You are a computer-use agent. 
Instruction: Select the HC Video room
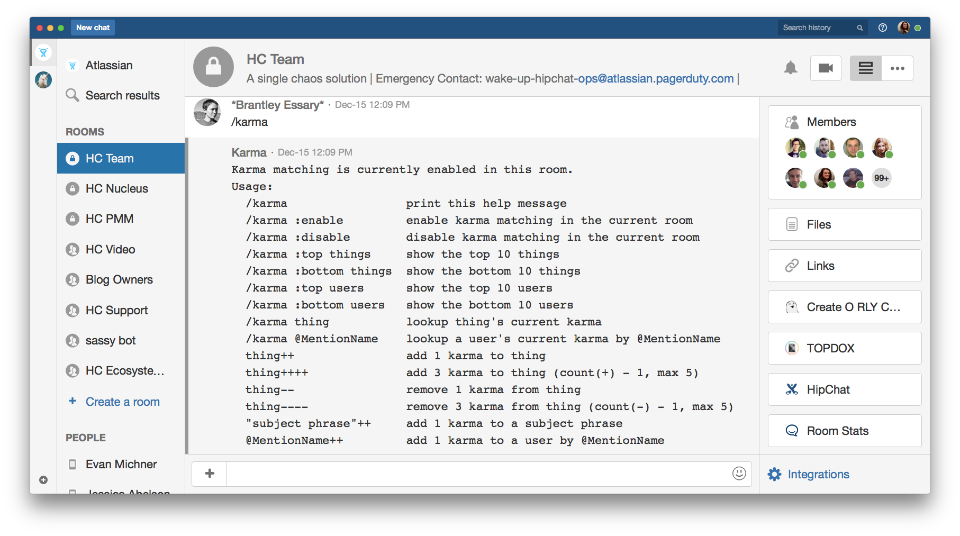click(121, 250)
